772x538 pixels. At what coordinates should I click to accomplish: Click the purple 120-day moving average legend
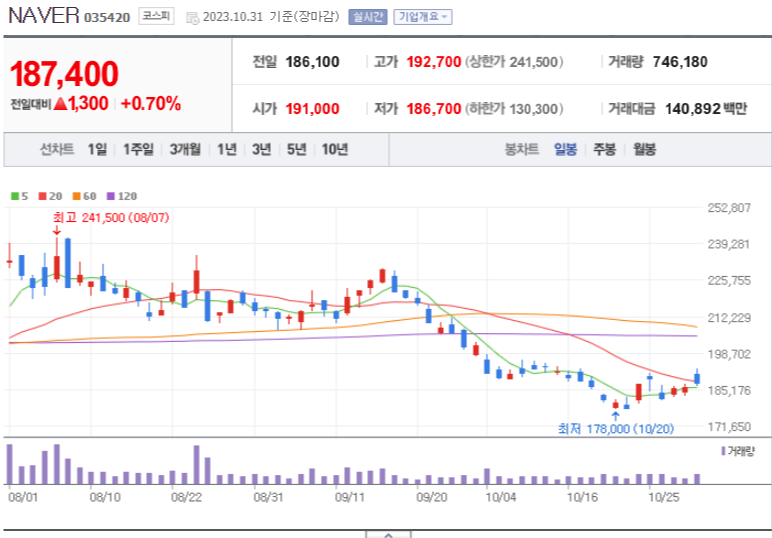[x=122, y=196]
